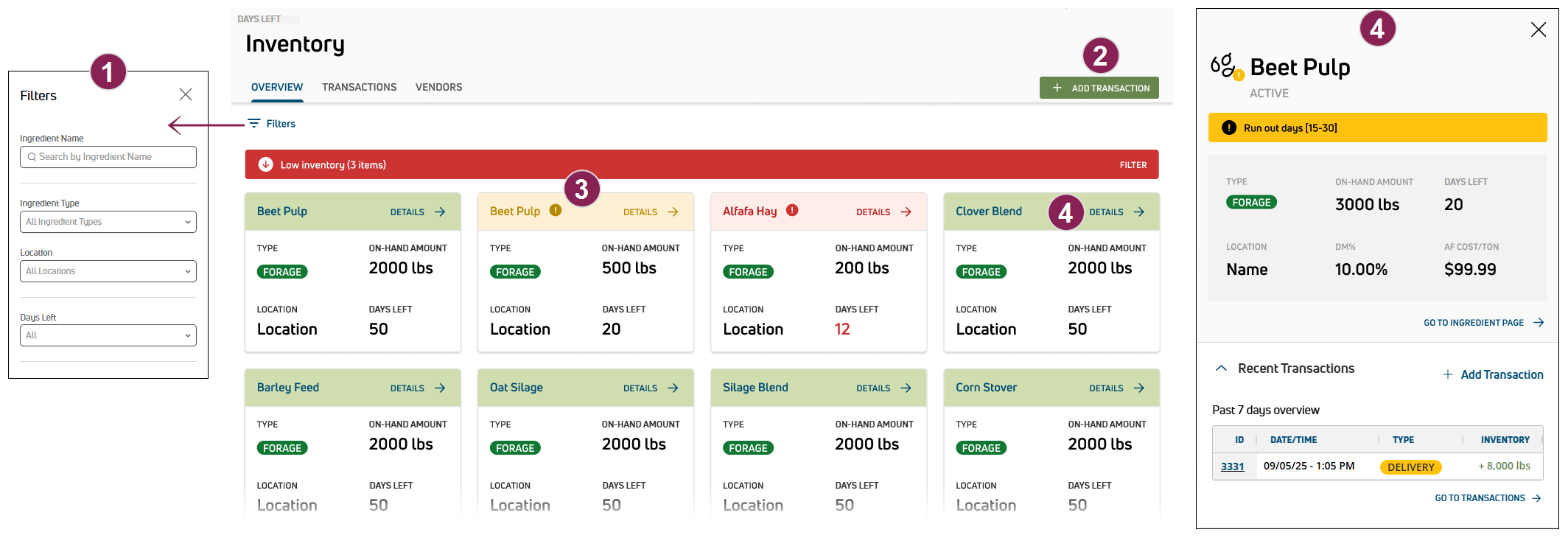Click the yellow alert icon in Run out days banner
The height and width of the screenshot is (538, 1568).
pyautogui.click(x=1228, y=127)
